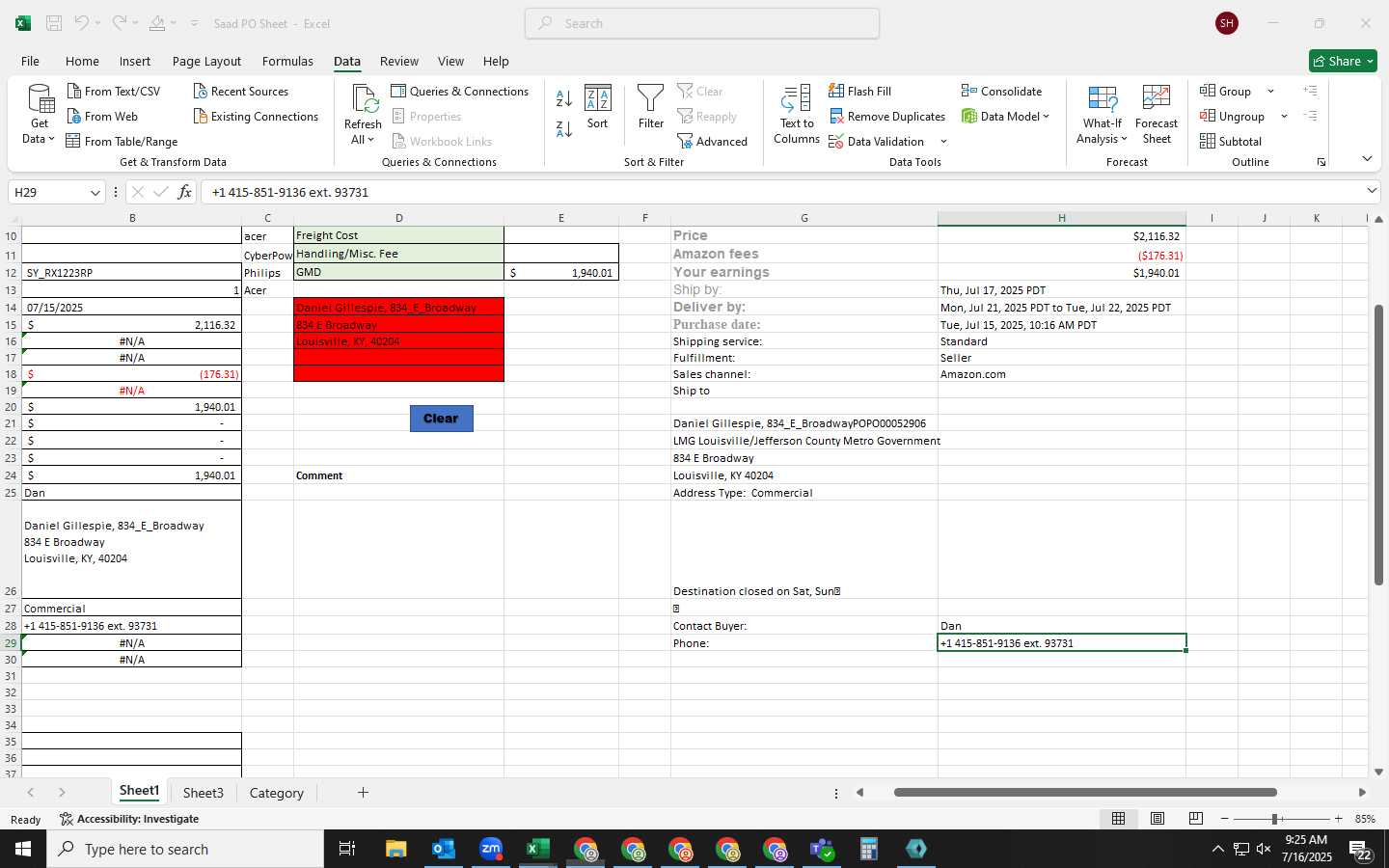Switch to Sheet3 tab
This screenshot has height=868, width=1389.
[x=204, y=793]
